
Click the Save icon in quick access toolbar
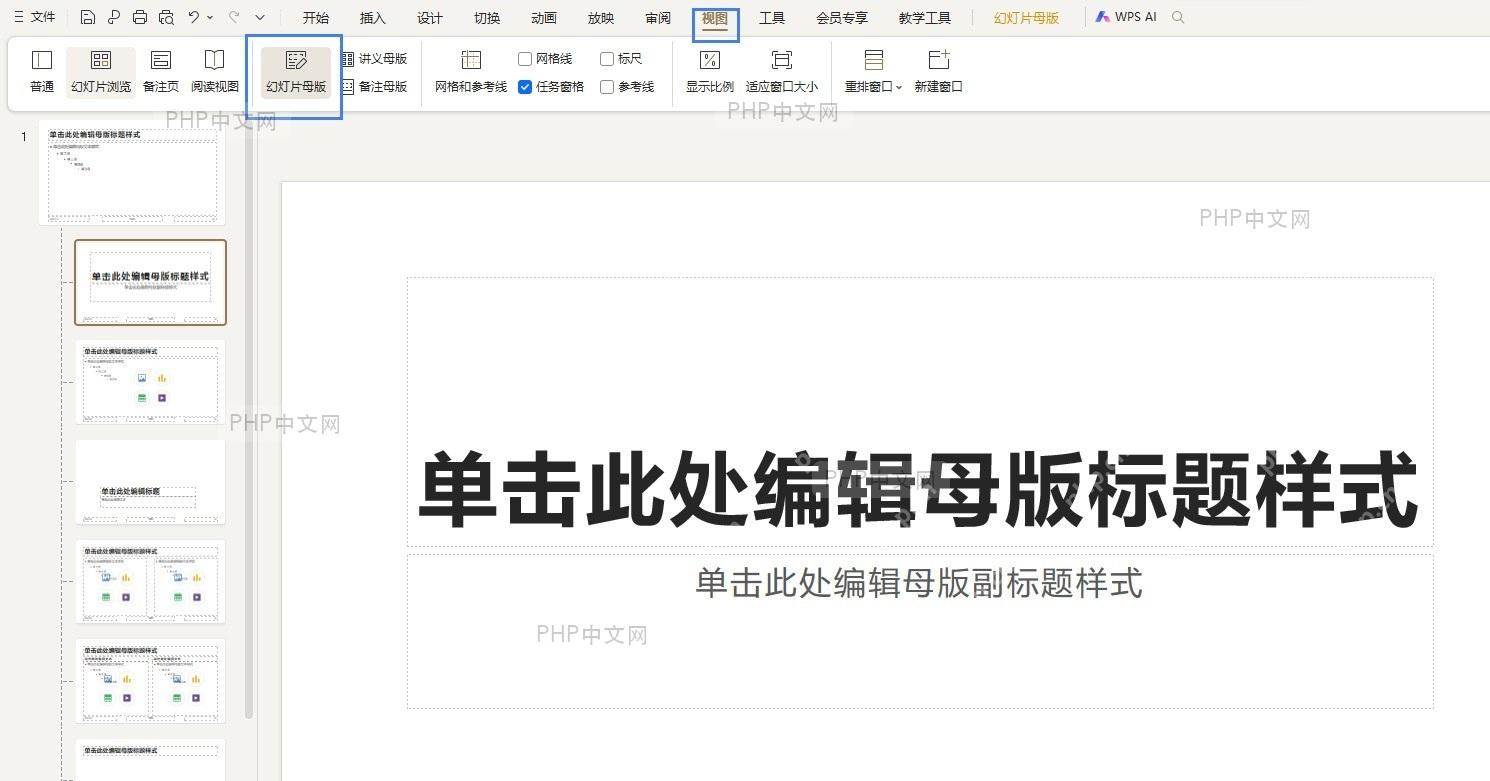coord(88,17)
